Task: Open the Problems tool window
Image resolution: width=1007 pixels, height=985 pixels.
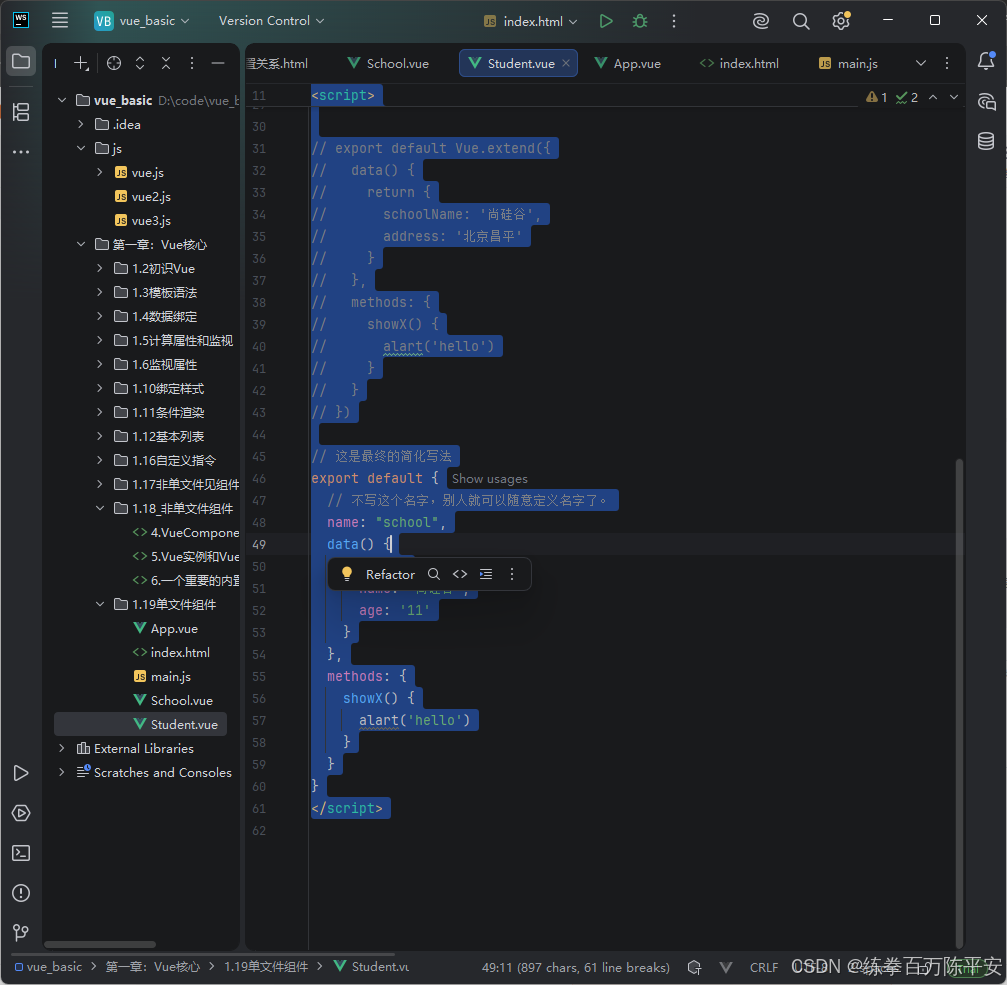Action: (x=21, y=893)
